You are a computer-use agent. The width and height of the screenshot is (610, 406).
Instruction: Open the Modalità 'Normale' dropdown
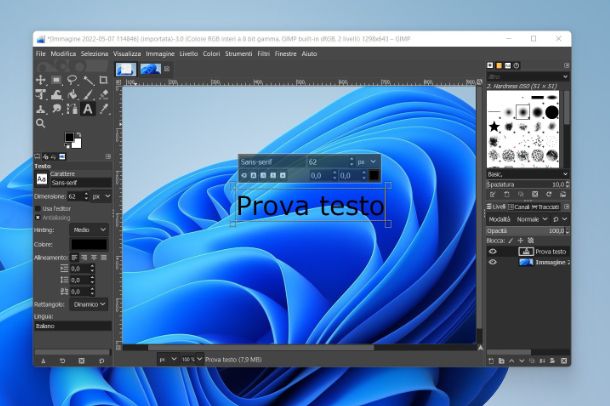532,220
